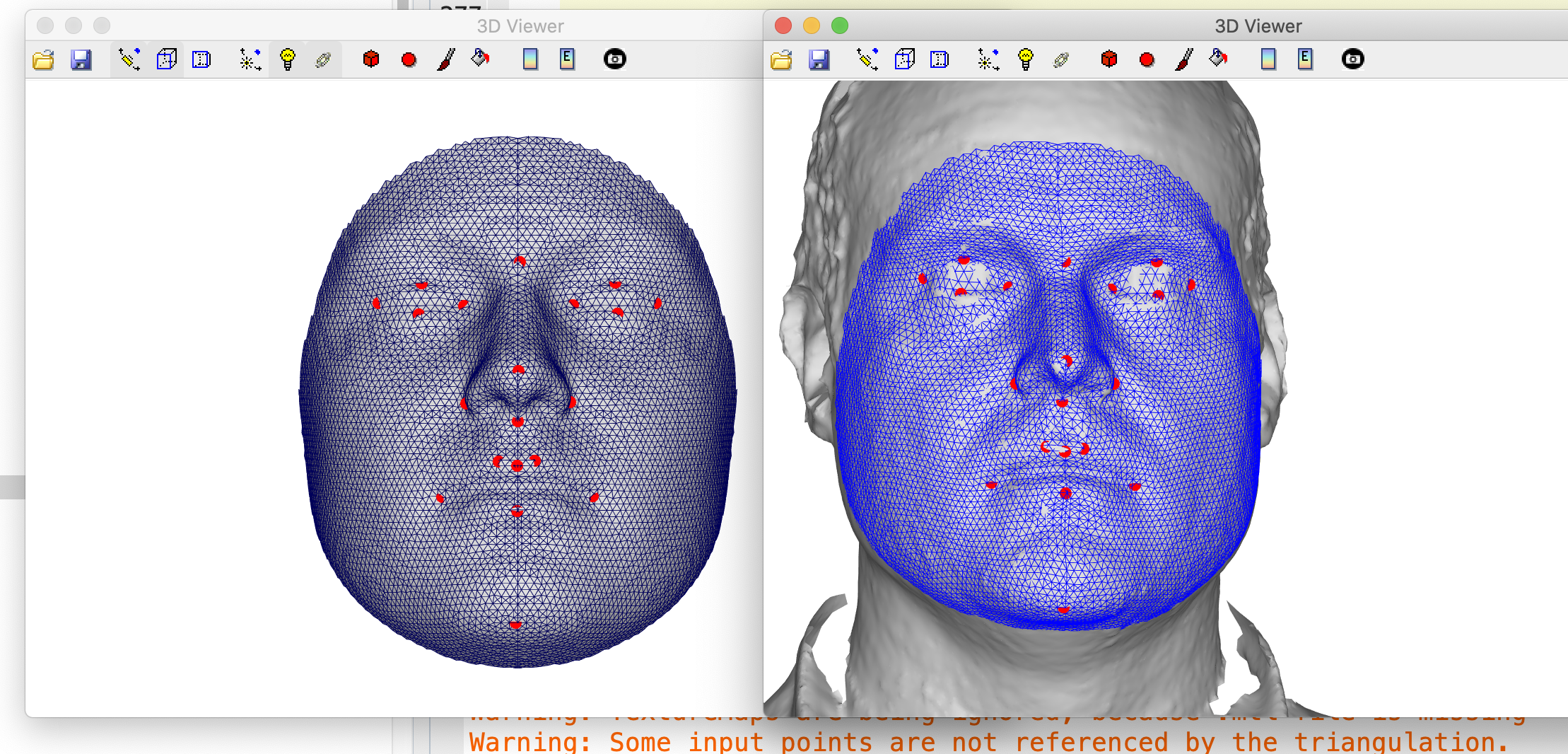Image resolution: width=1568 pixels, height=754 pixels.
Task: Click the gradient icon marked E in the right 3D Viewer
Action: [1305, 59]
